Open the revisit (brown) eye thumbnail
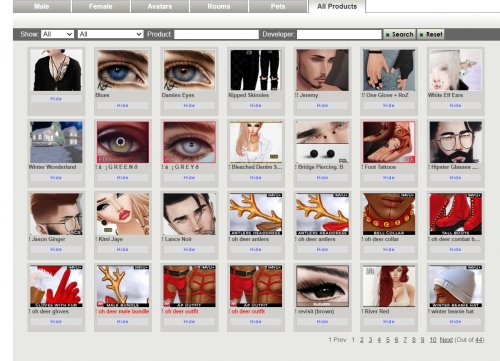Viewport: 500px width, 361px height. click(322, 286)
